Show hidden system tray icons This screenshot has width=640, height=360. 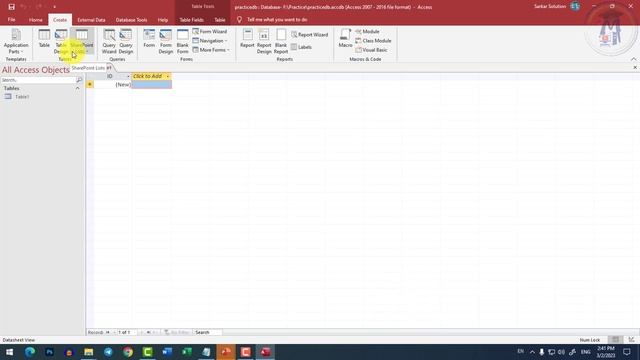[532, 352]
